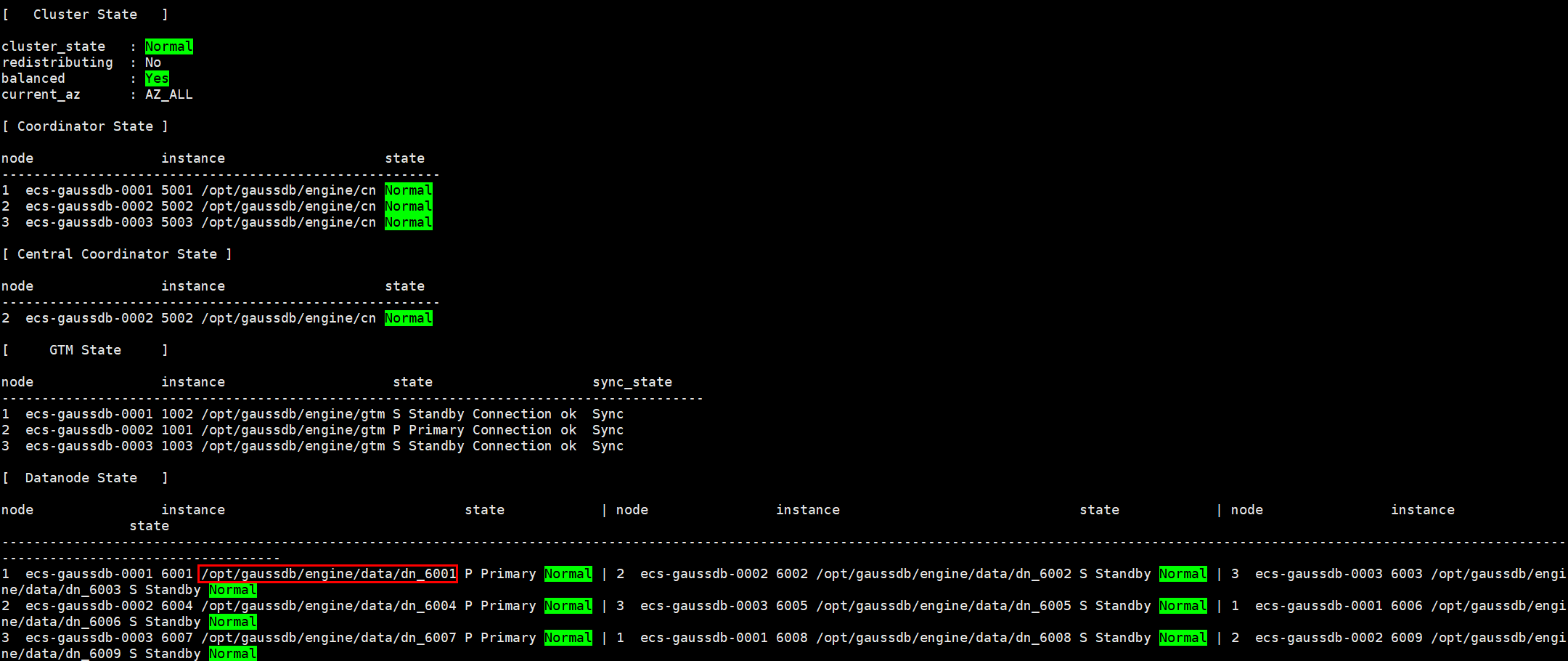Click the path /opt/gaussdb/engine/data/dn_6001

point(329,574)
